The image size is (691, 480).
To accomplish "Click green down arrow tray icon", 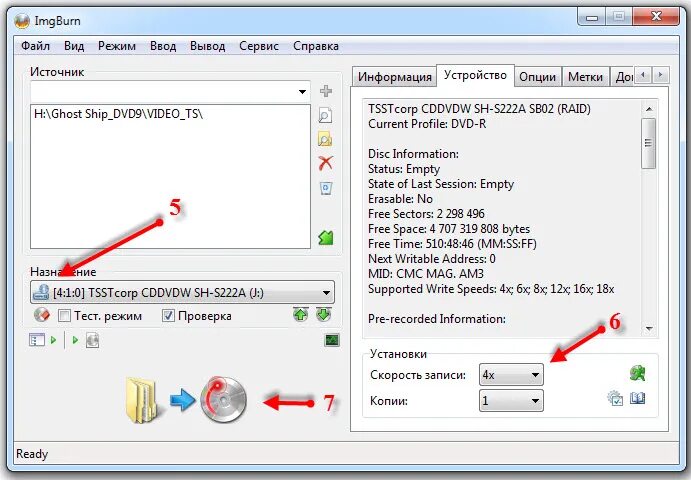I will pos(323,314).
